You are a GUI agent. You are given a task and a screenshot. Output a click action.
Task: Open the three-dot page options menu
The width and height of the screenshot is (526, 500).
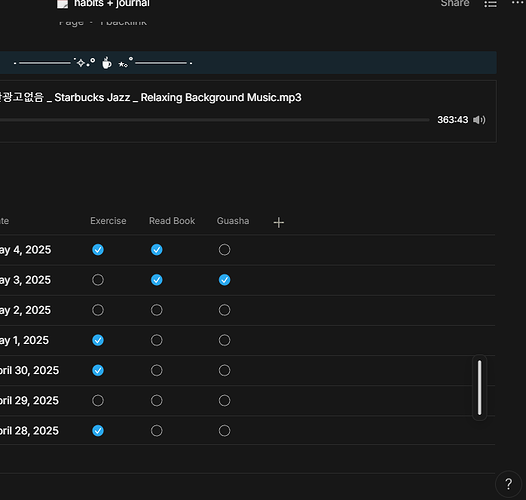pyautogui.click(x=517, y=3)
